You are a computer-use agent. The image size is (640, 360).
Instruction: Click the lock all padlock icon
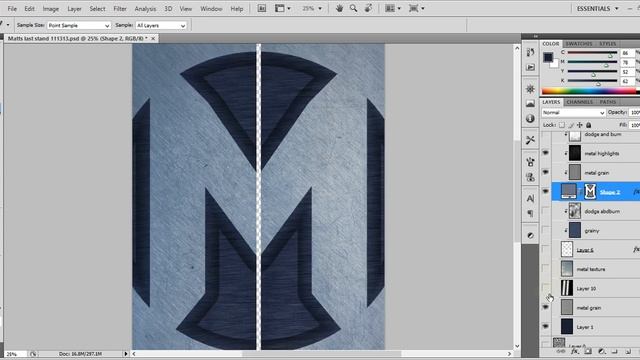[589, 125]
